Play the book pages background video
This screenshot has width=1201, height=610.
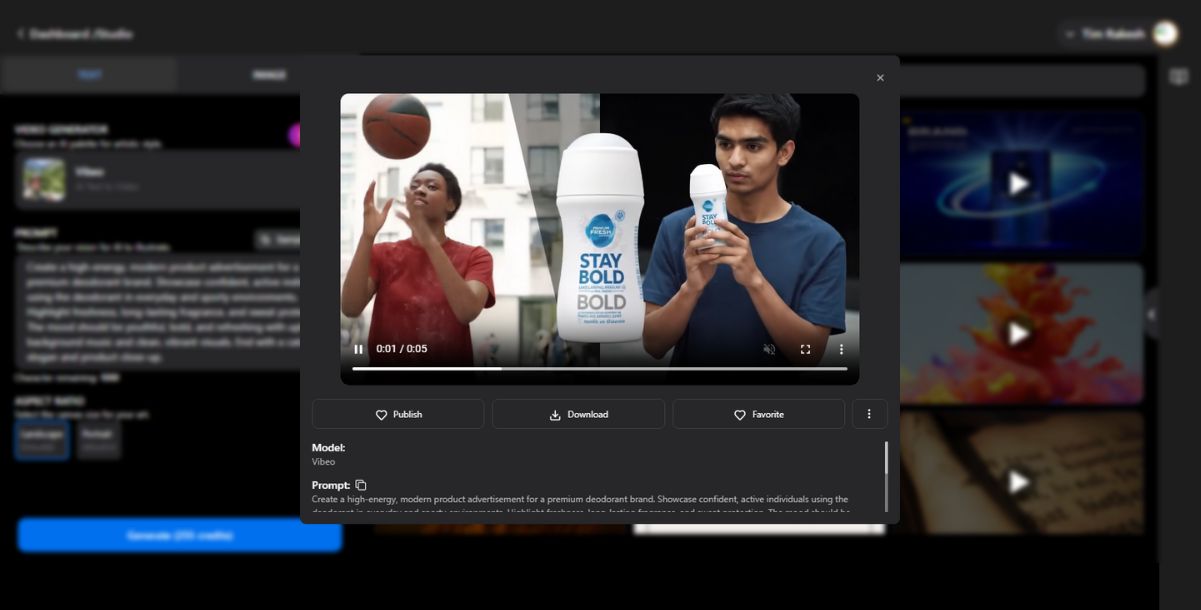(x=1018, y=482)
